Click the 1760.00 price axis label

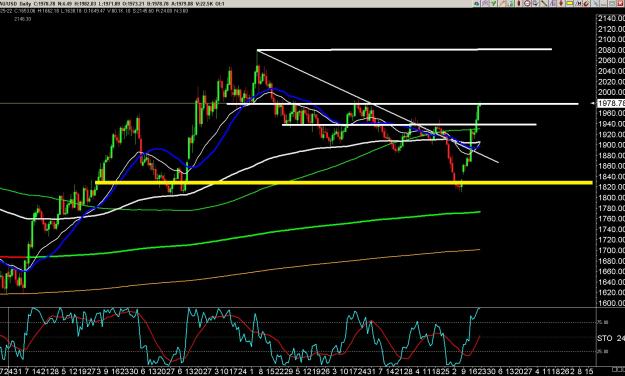tap(611, 219)
